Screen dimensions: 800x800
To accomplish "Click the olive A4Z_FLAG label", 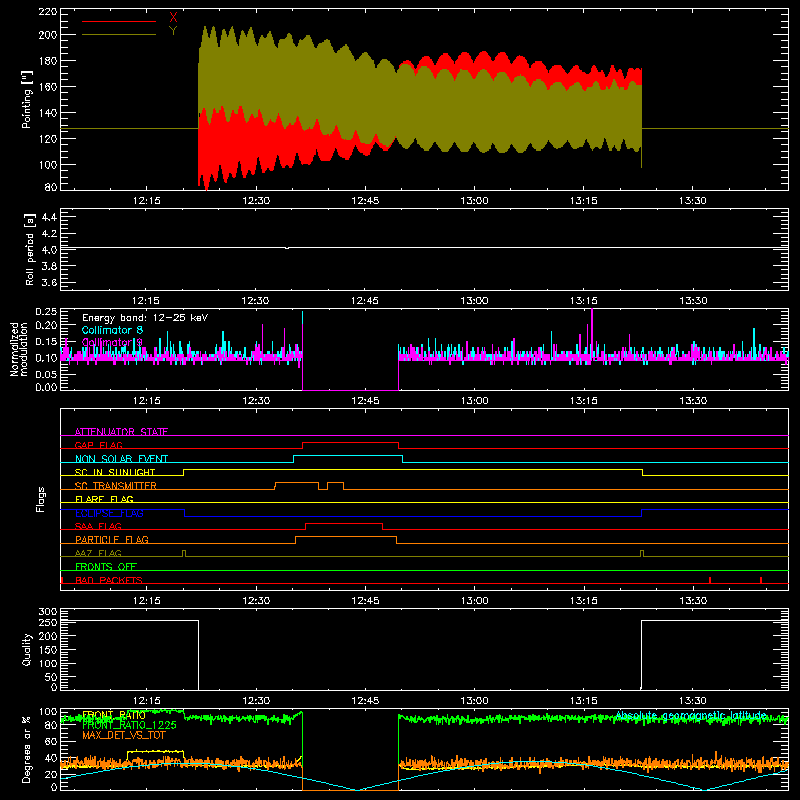I will (x=98, y=553).
